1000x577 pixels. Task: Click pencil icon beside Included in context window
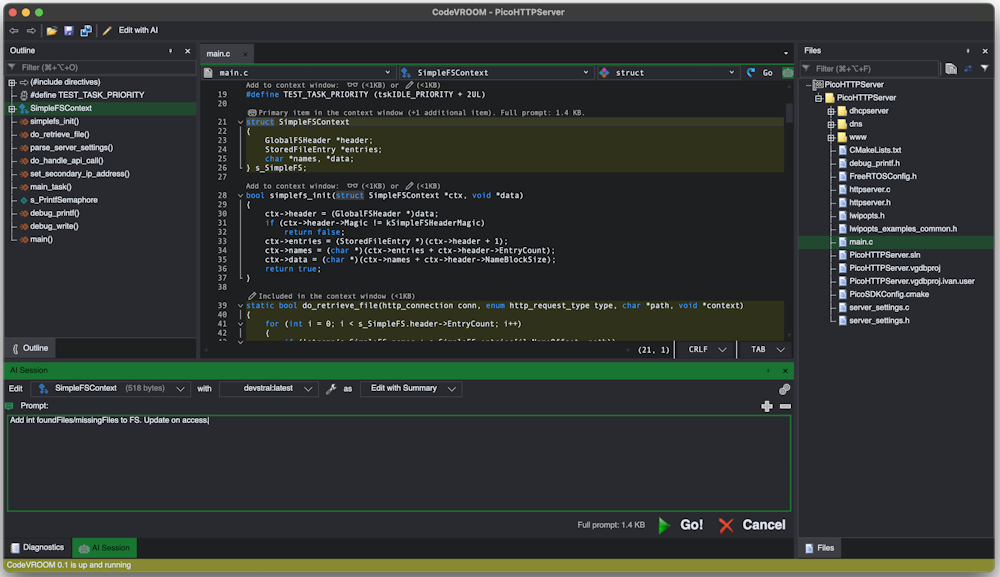point(252,296)
